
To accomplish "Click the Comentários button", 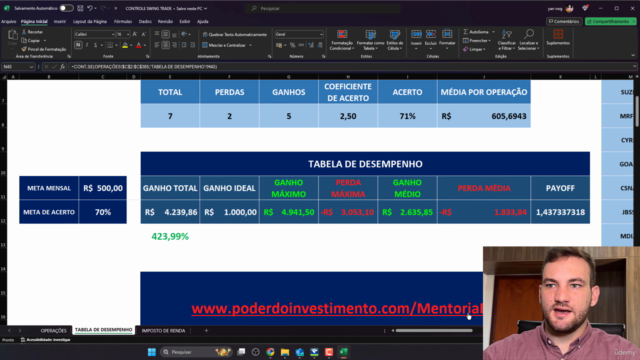I will [564, 21].
